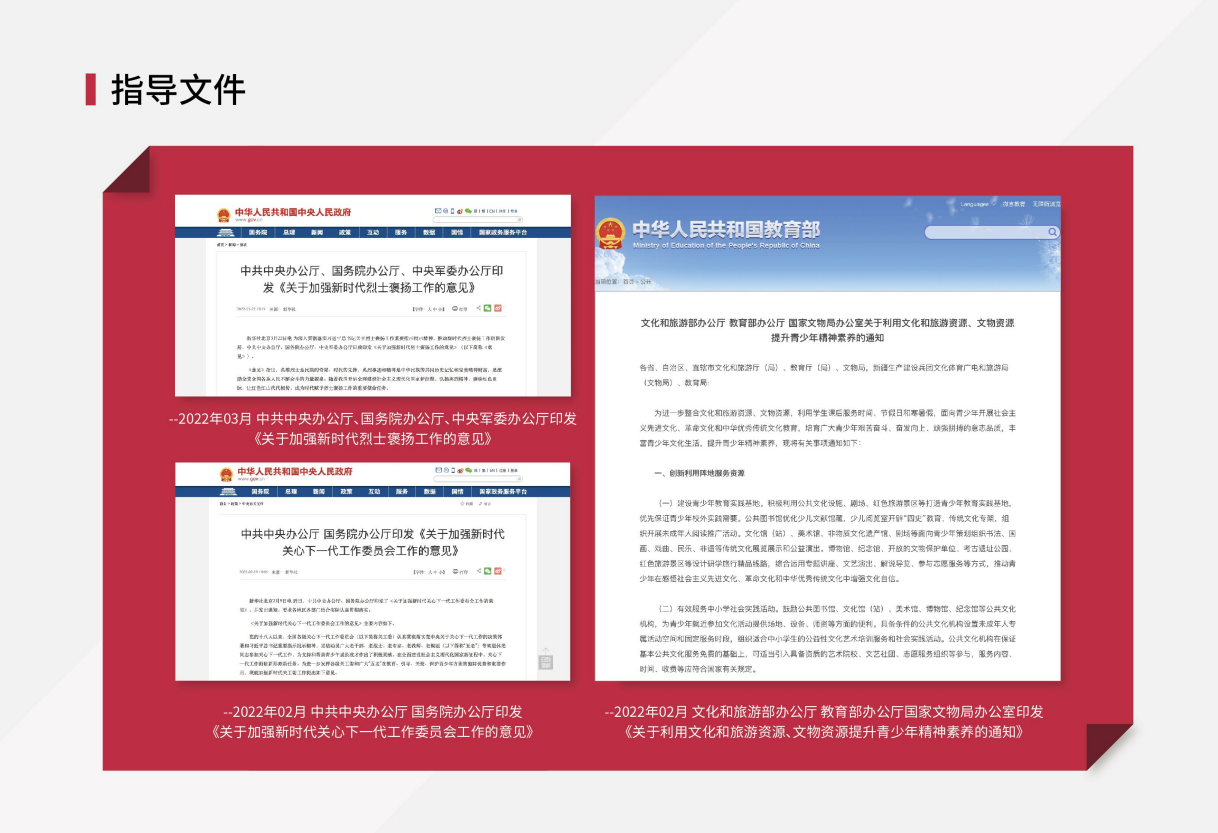The image size is (1218, 833).
Task: Open 总理 menu in 烈士褒扬 screenshot
Action: point(289,232)
